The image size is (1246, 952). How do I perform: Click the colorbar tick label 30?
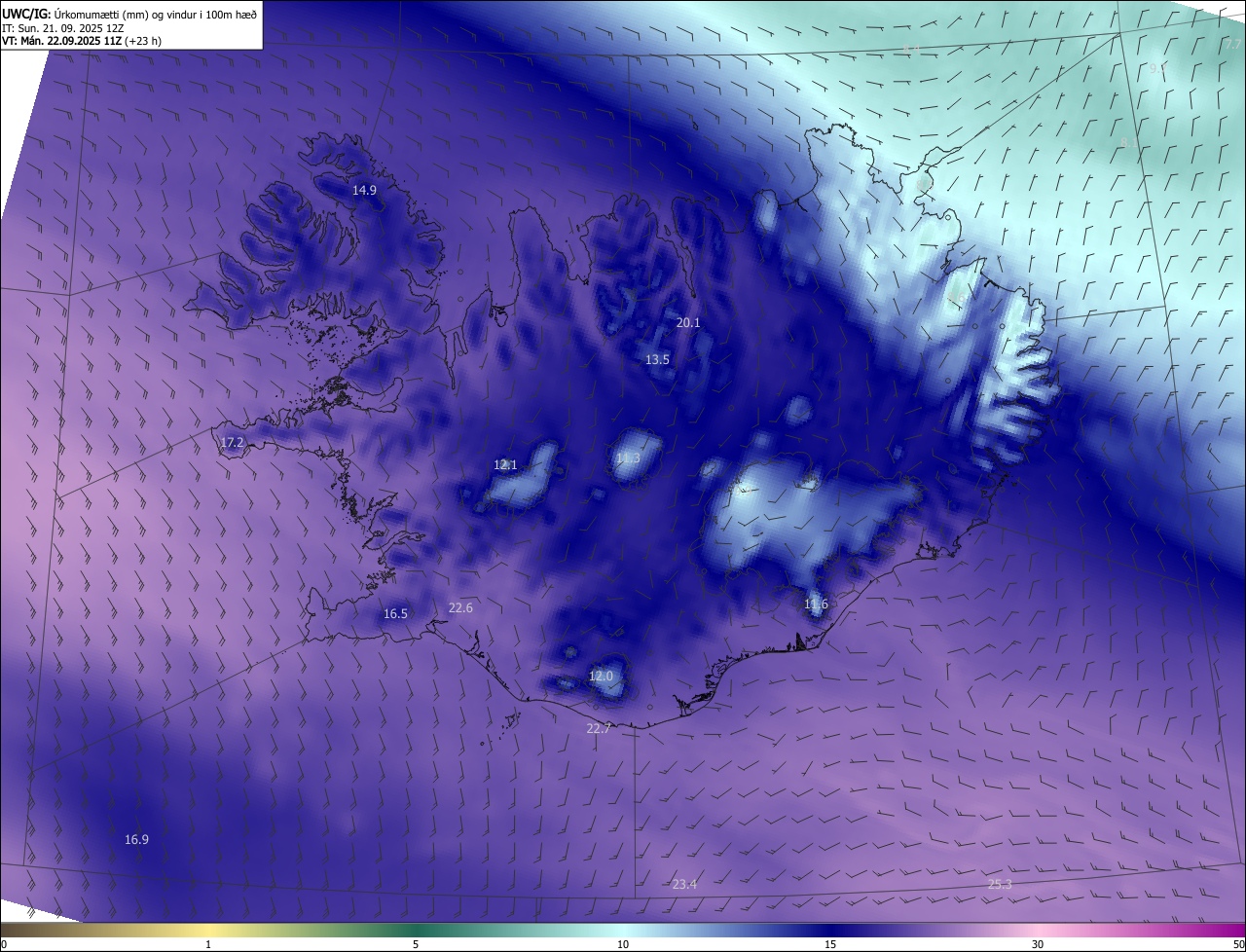1038,944
